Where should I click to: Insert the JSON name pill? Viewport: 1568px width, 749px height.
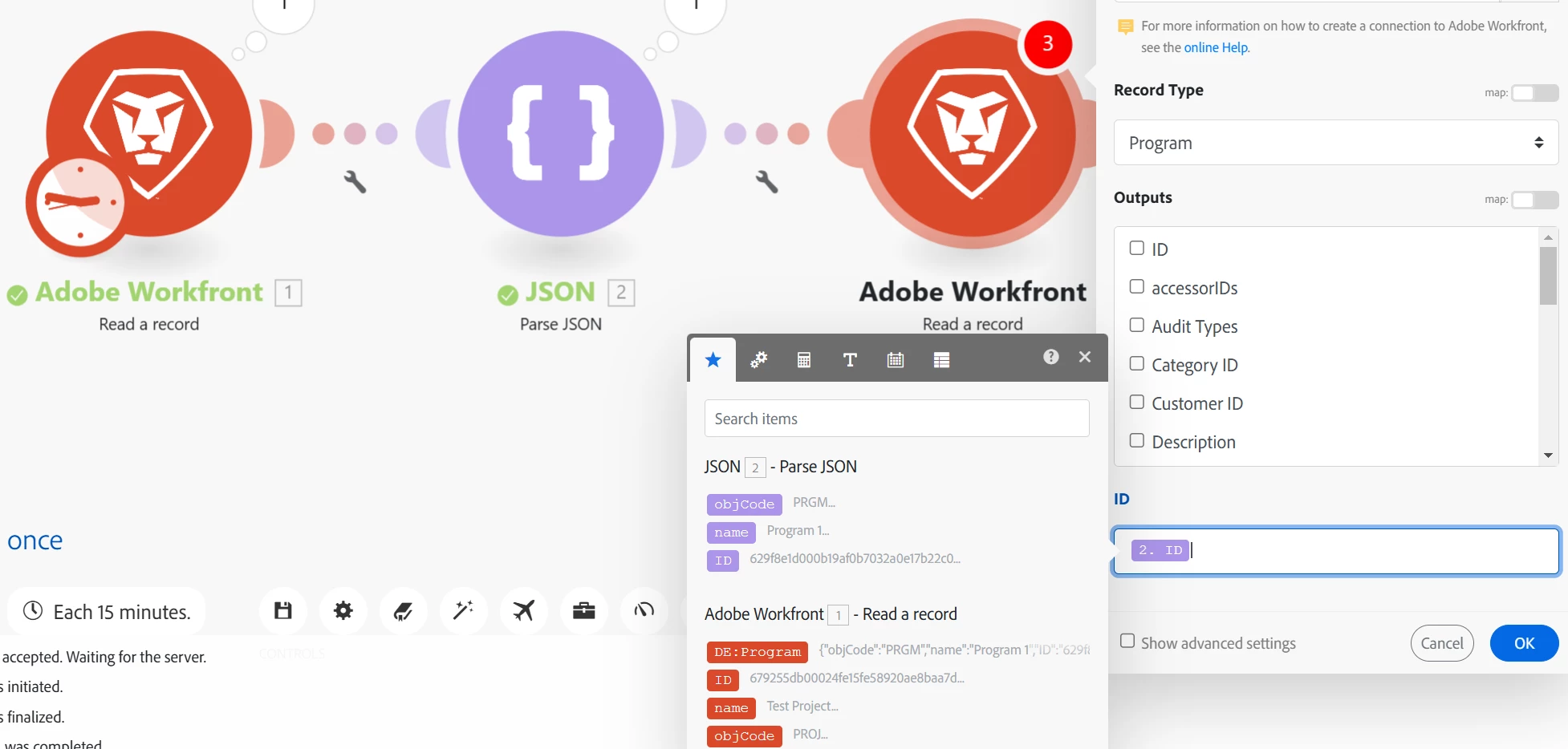click(x=731, y=532)
